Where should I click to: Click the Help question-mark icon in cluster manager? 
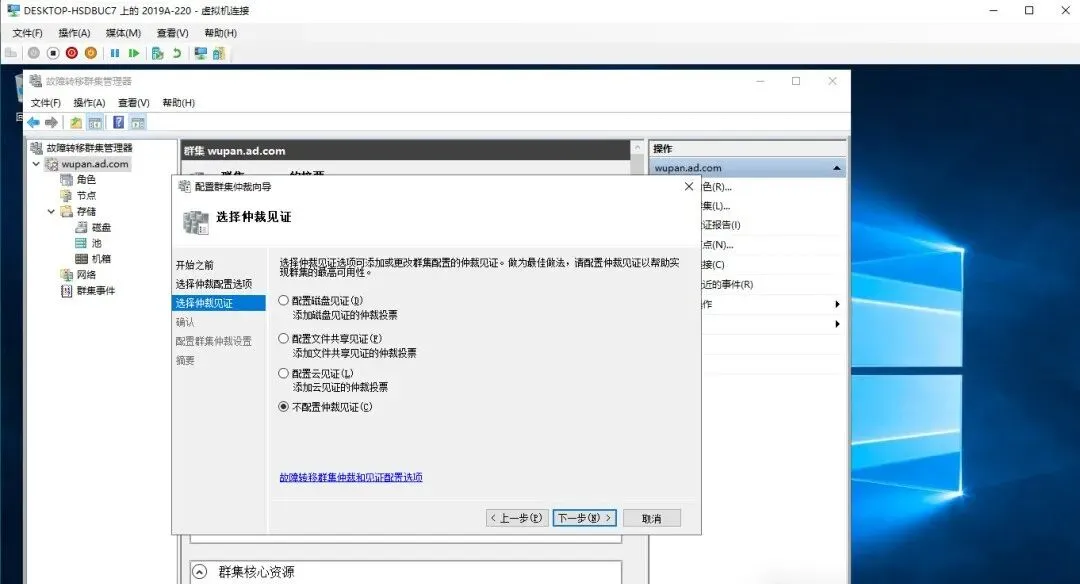point(117,122)
